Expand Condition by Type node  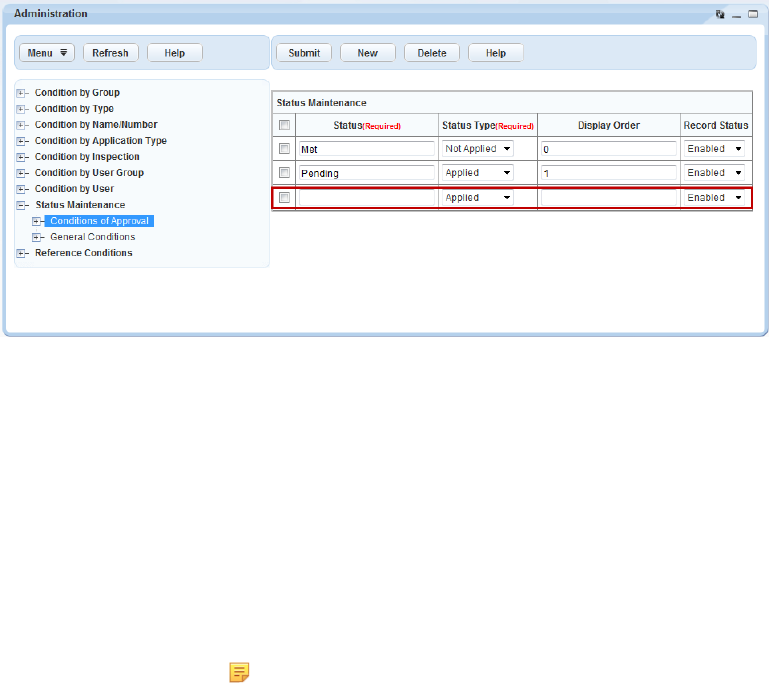(x=21, y=109)
